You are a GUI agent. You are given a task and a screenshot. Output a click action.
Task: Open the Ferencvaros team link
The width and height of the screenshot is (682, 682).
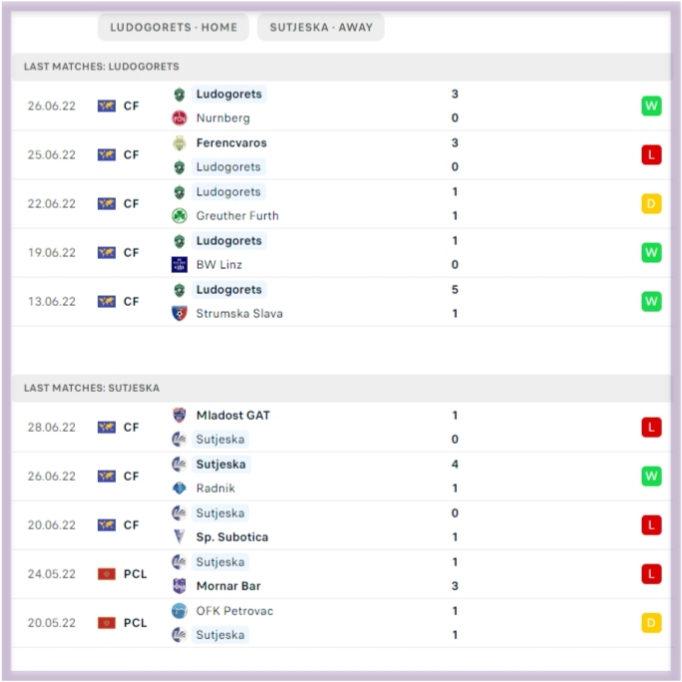pos(231,143)
